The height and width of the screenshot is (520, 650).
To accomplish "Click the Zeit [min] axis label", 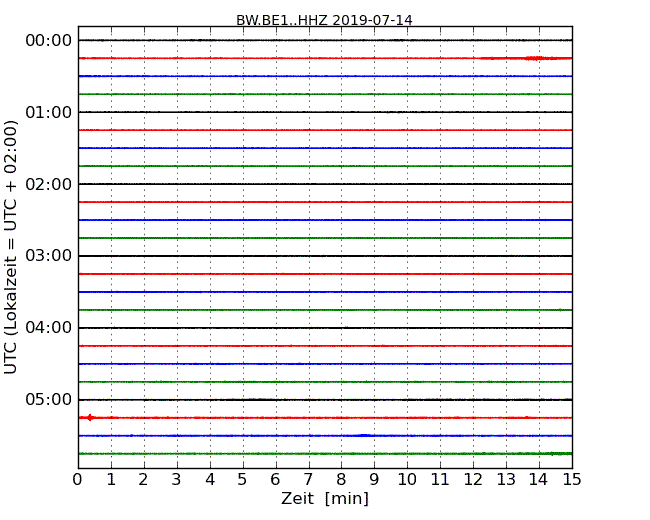I will tap(325, 498).
